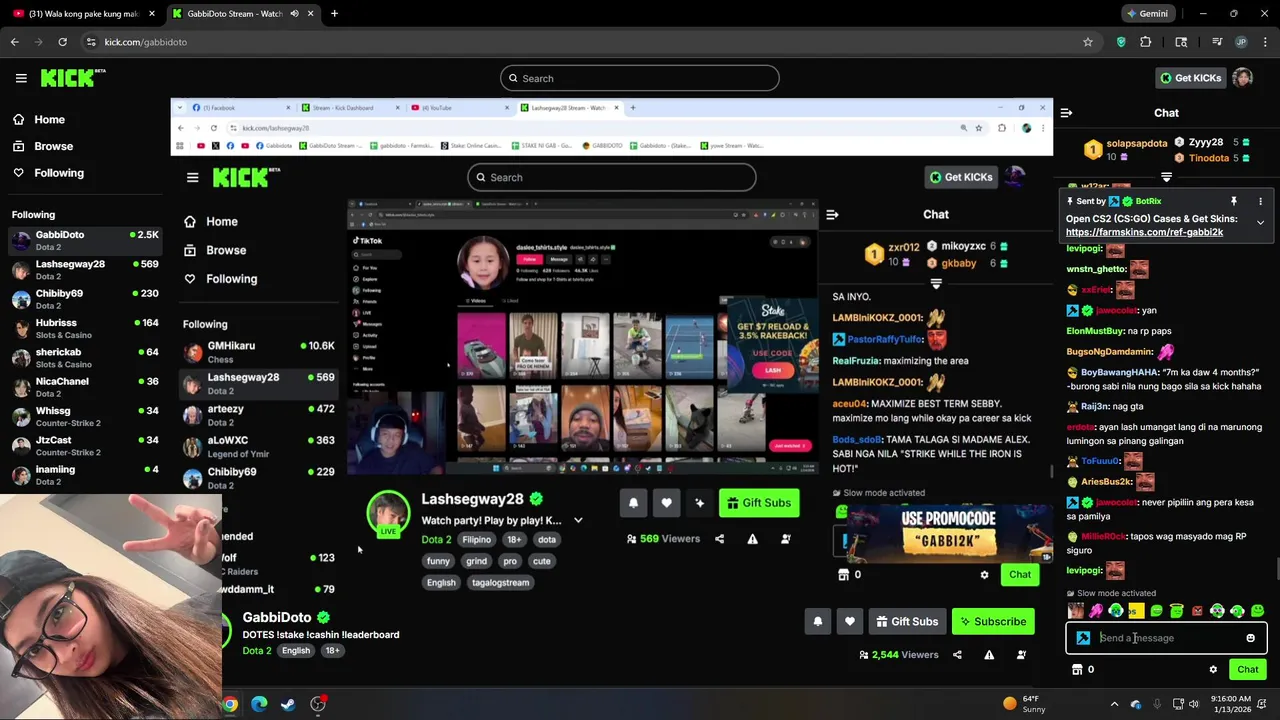1280x720 pixels.
Task: Click Get KICKs button
Action: coord(1190,78)
